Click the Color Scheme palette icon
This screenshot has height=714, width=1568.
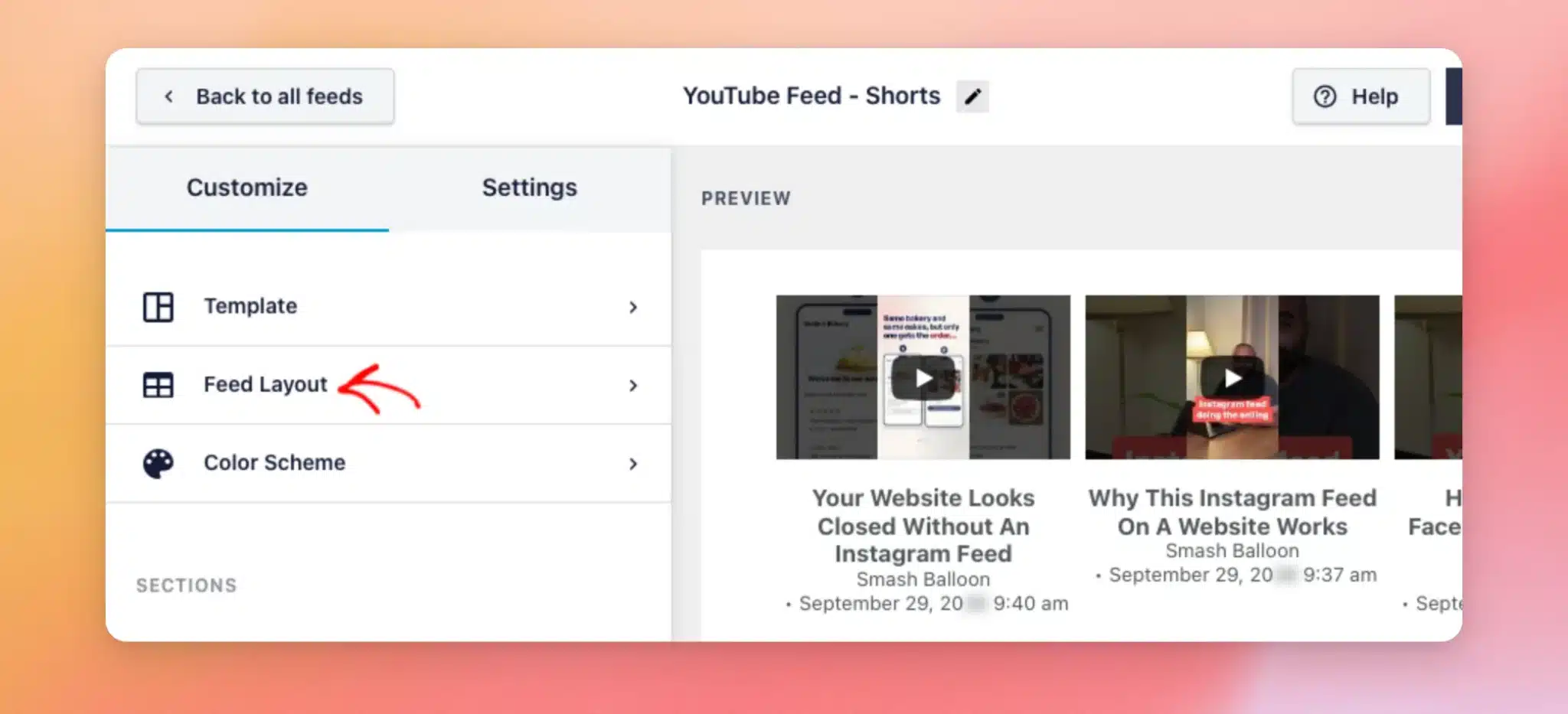[x=158, y=463]
